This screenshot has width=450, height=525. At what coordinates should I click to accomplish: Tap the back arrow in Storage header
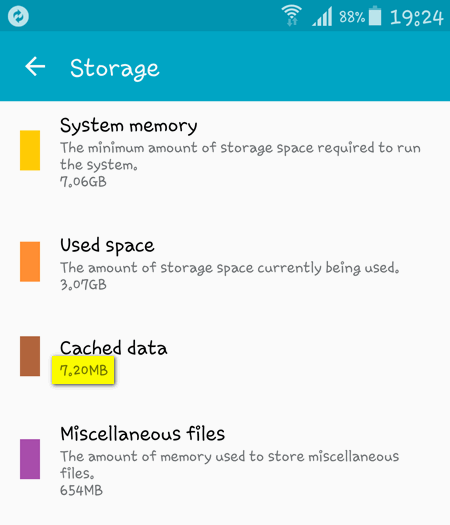[35, 67]
